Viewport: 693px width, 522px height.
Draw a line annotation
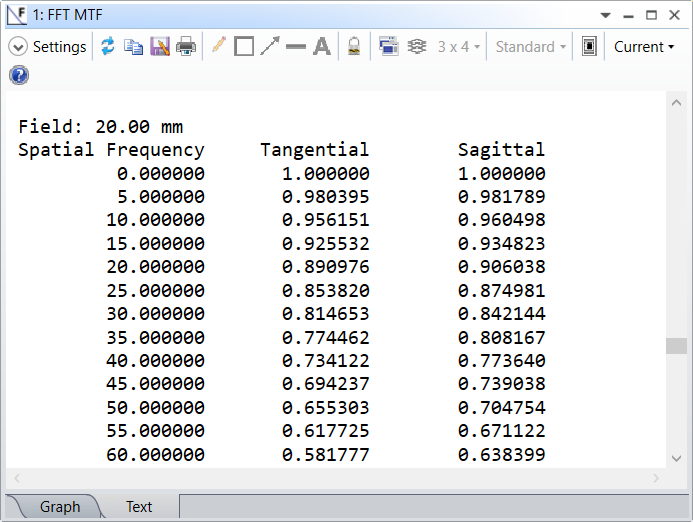tap(296, 46)
